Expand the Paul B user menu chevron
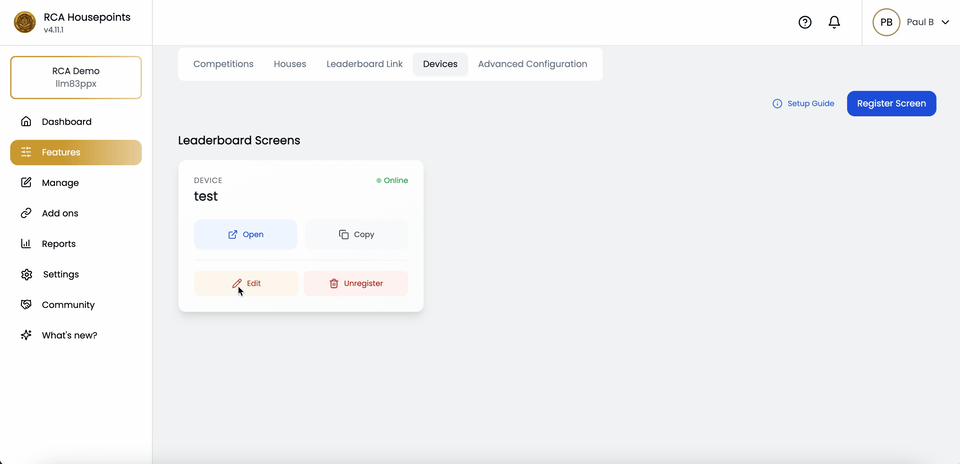This screenshot has height=464, width=960. pos(945,22)
